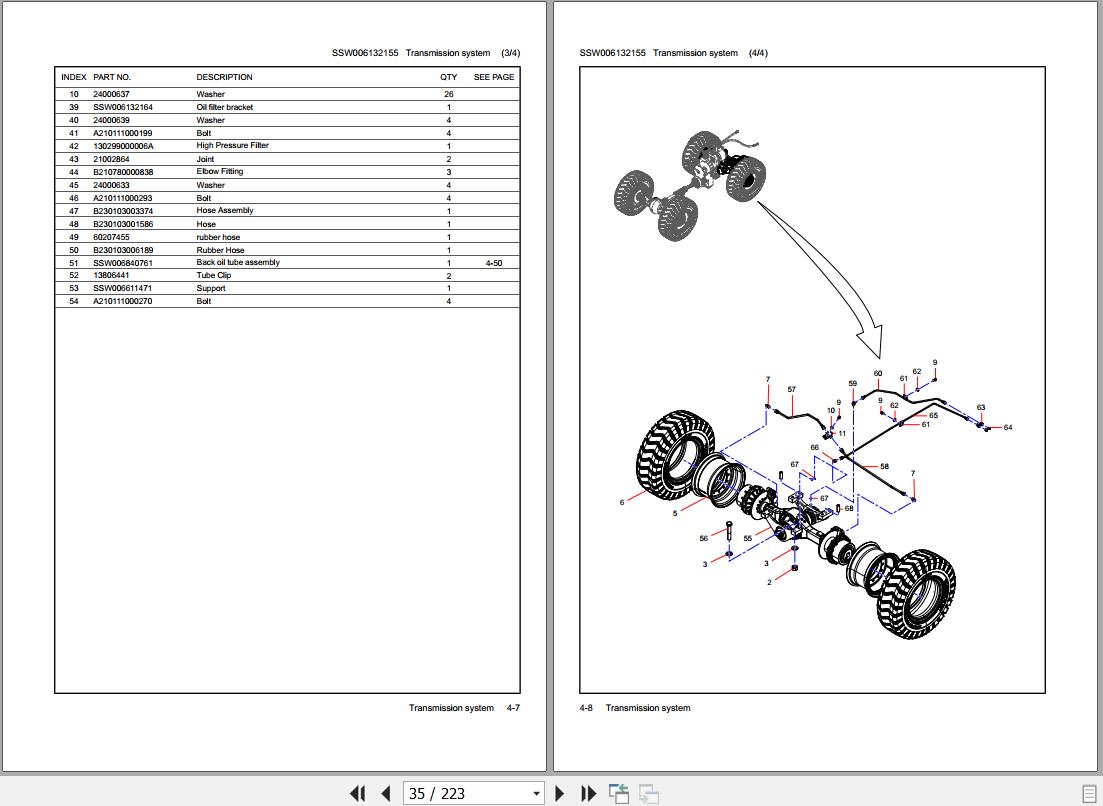Click the left tire in the axle diagram
Screen dimensions: 1103x806
point(677,455)
